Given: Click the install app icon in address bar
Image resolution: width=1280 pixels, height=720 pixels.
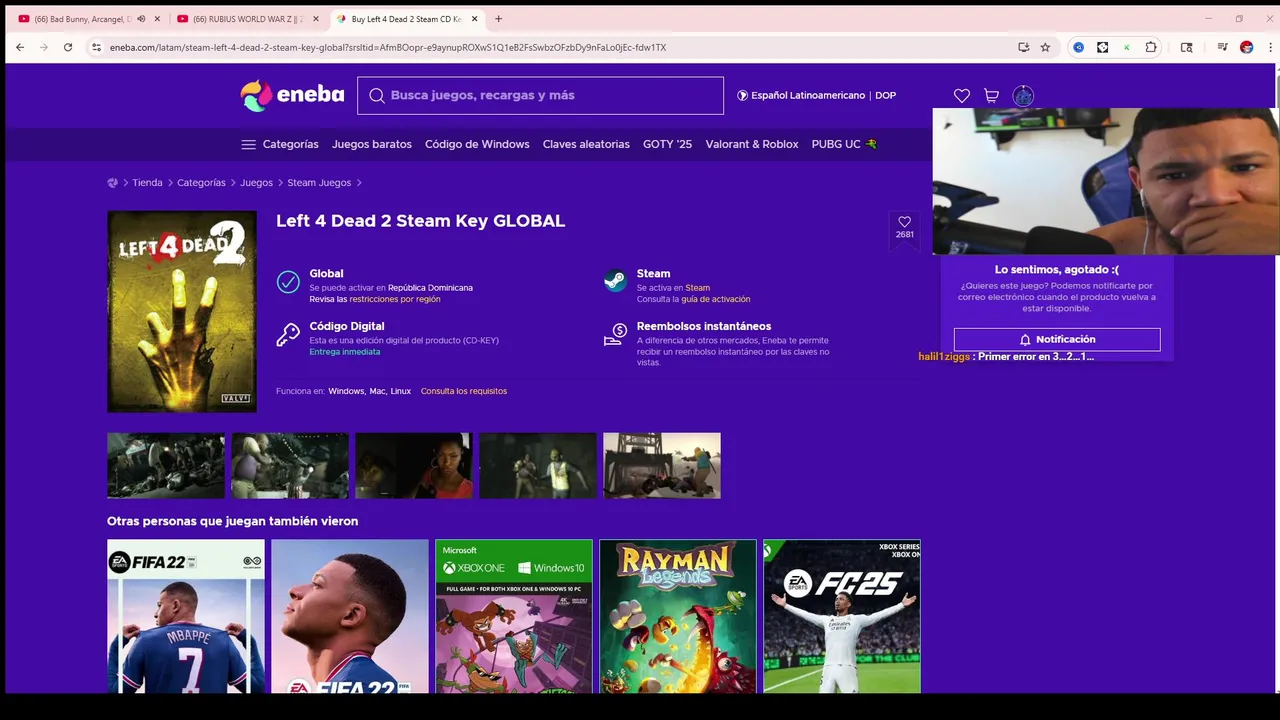Looking at the screenshot, I should (x=1023, y=47).
